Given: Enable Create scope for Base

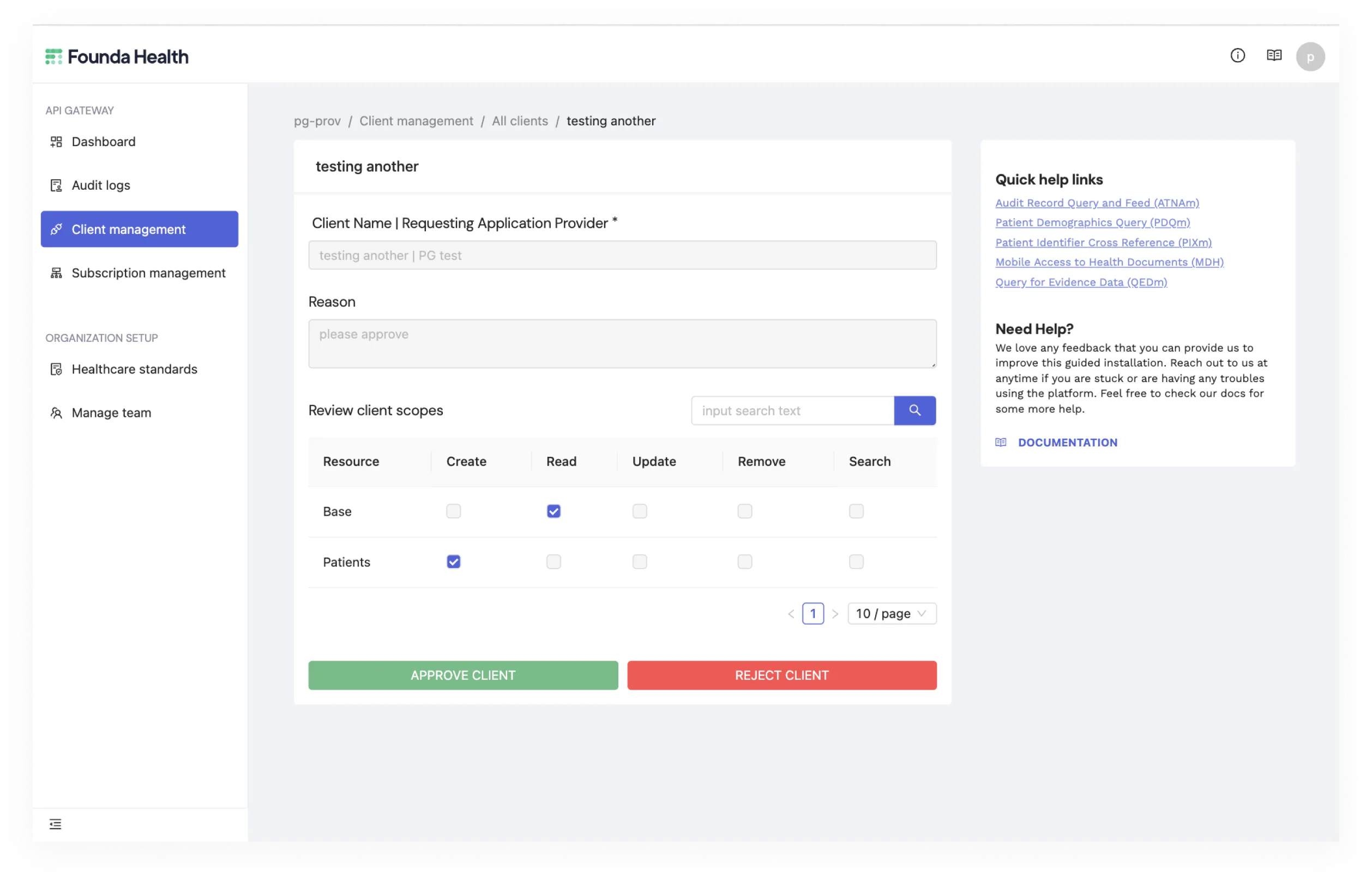Looking at the screenshot, I should coord(453,511).
